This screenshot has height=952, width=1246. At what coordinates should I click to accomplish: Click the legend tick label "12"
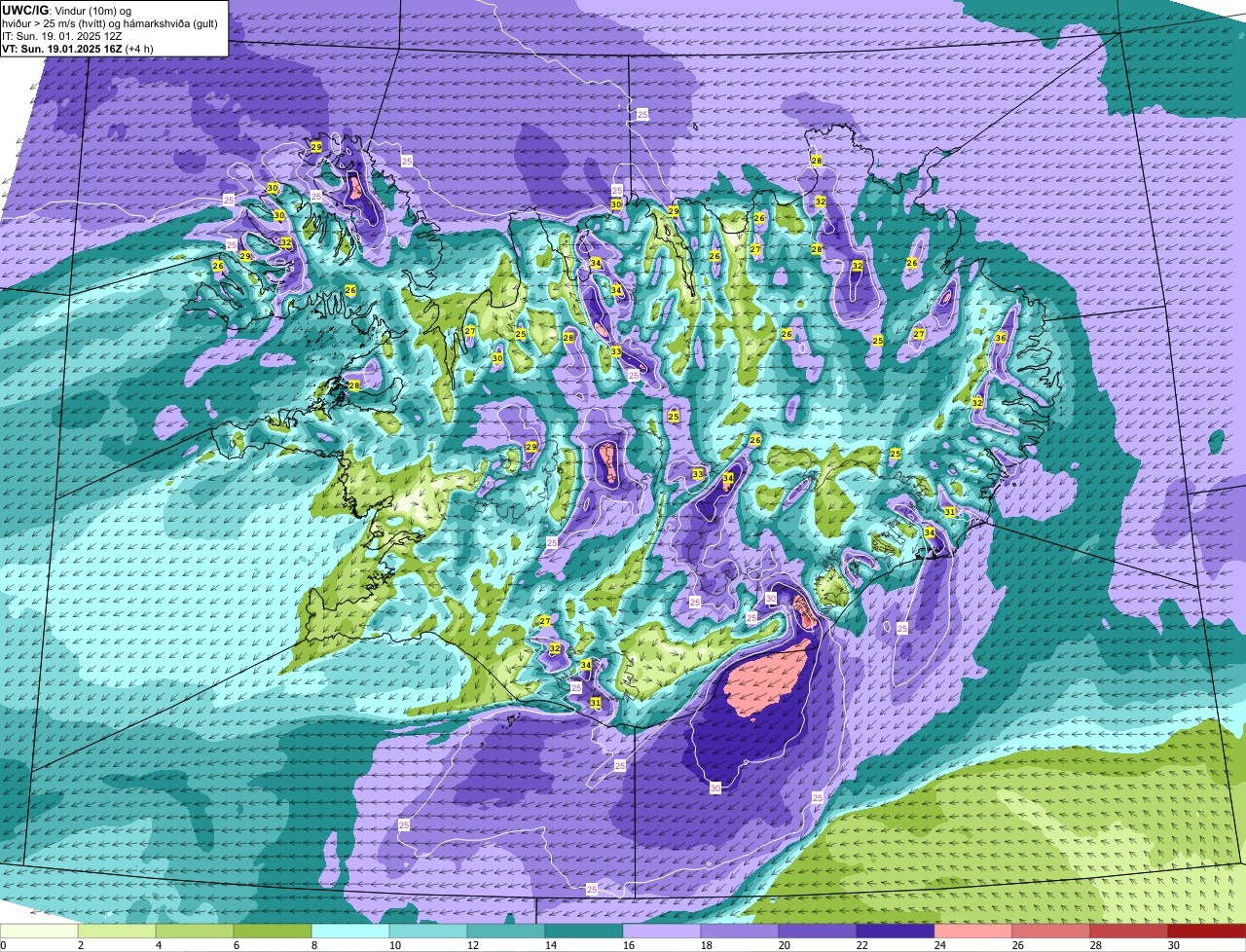click(473, 945)
